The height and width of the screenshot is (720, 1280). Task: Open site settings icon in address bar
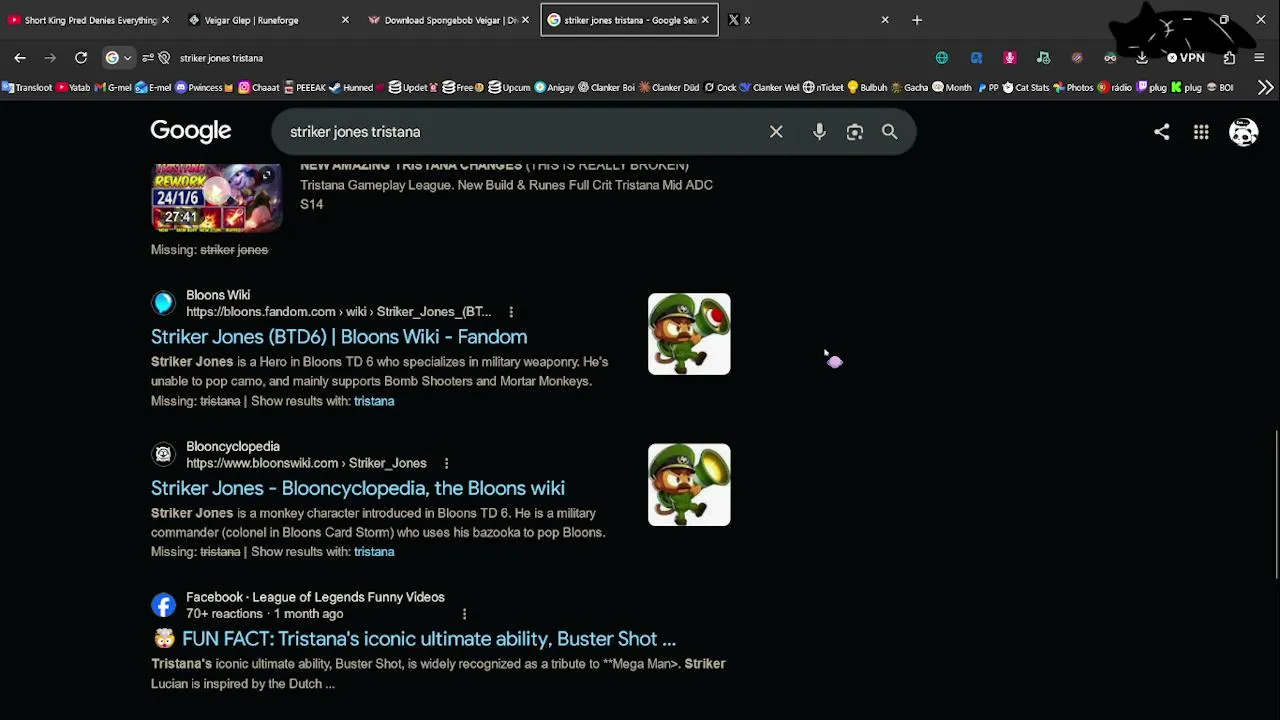(x=148, y=58)
